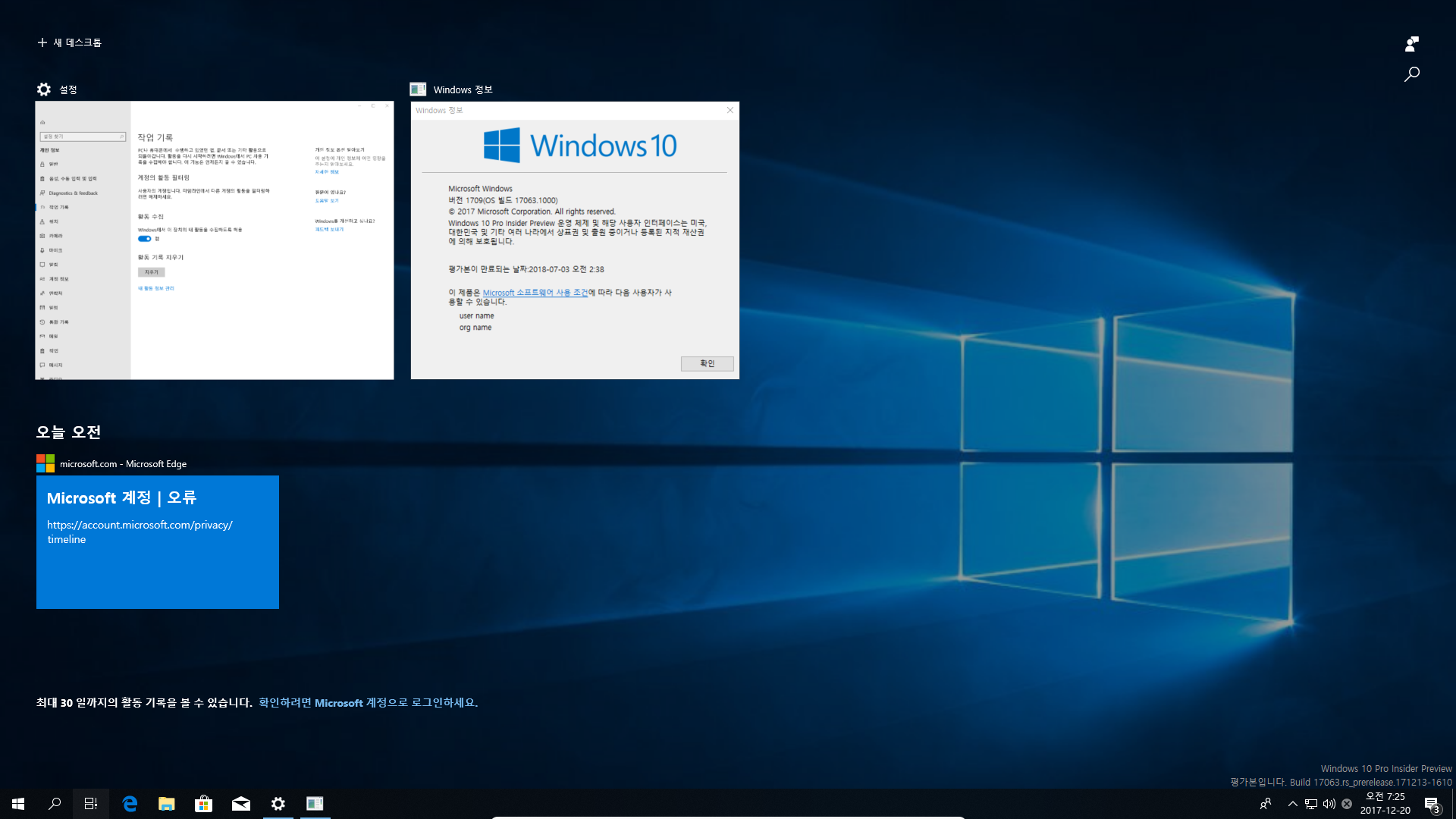Open the Mail app from the taskbar
The height and width of the screenshot is (819, 1456).
click(x=241, y=804)
